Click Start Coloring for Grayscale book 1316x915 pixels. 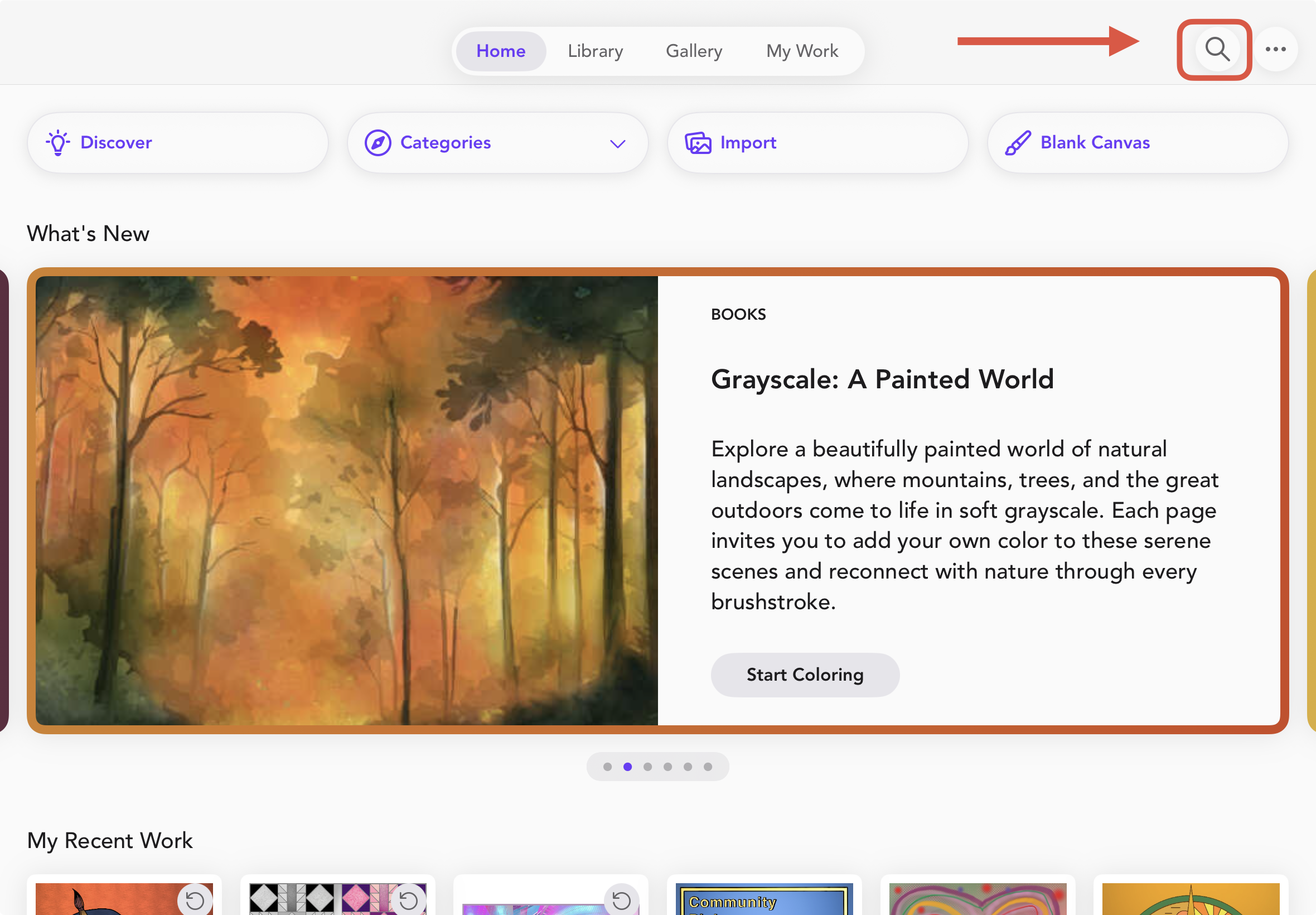(805, 675)
